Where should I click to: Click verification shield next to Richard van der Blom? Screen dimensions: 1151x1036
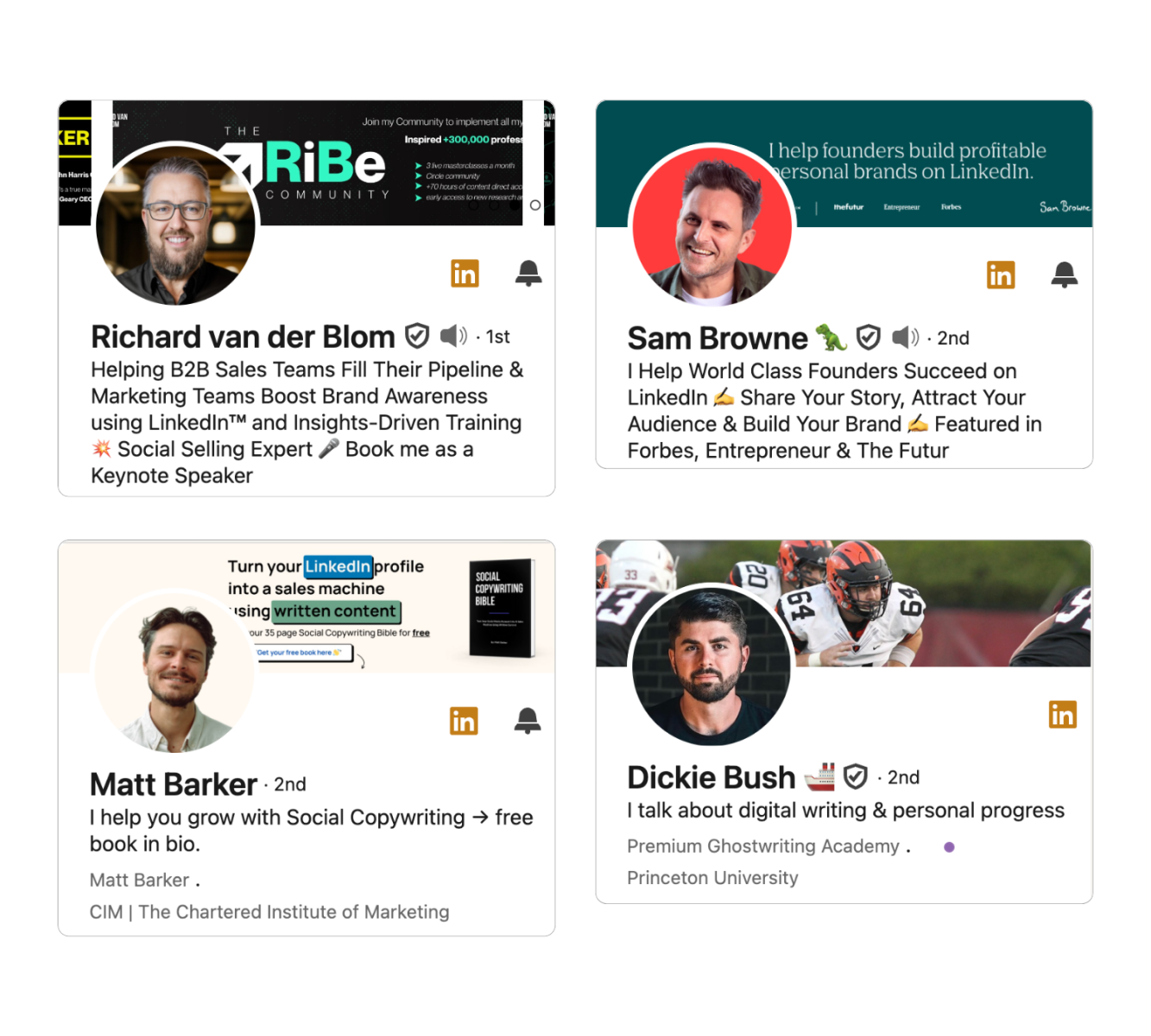coord(417,336)
